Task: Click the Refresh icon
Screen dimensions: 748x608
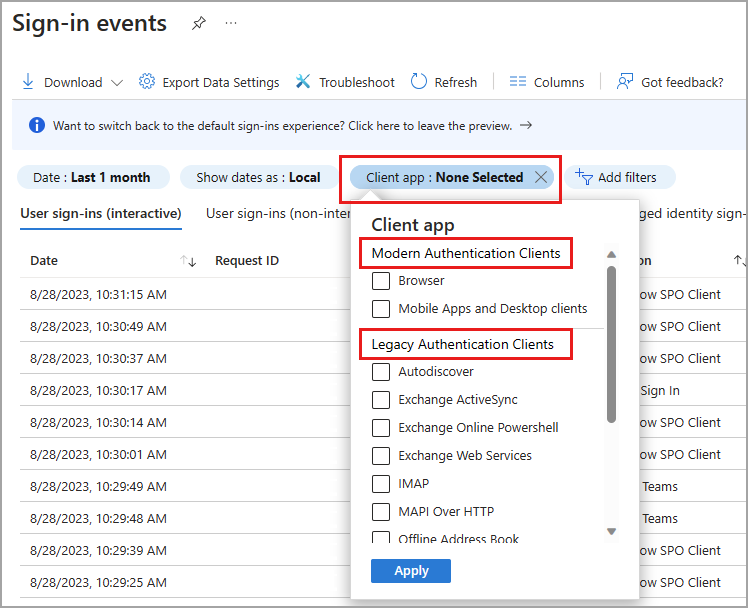Action: 419,82
